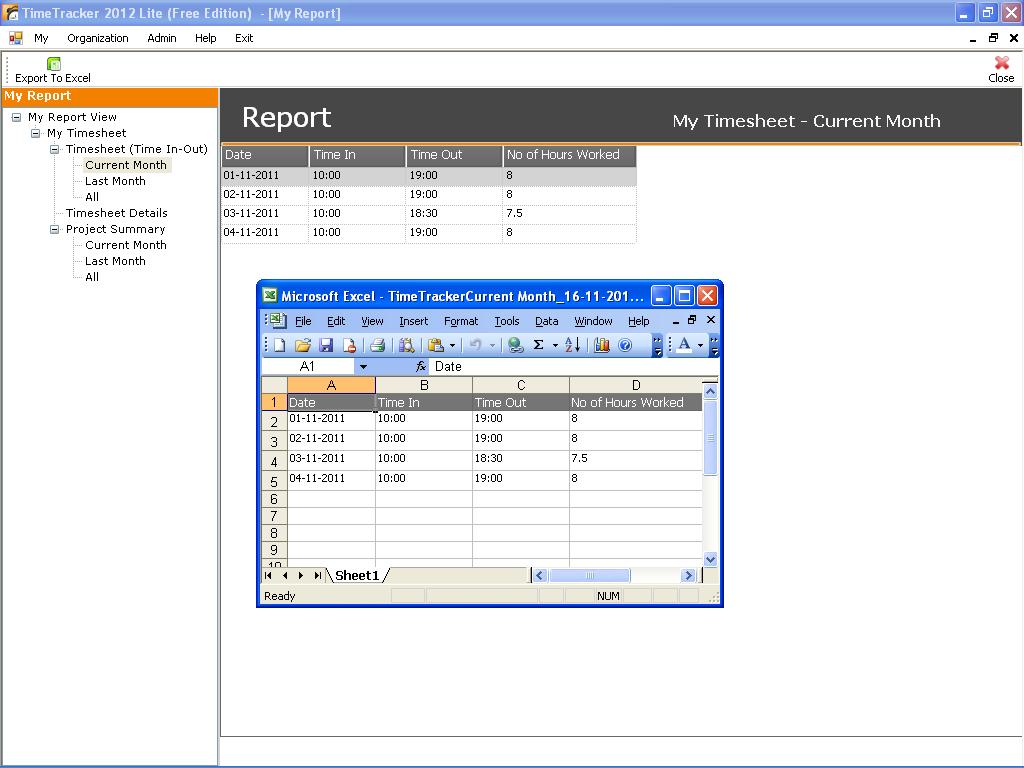Click Excel workbook icon beside File menu
1024x768 pixels.
(278, 320)
